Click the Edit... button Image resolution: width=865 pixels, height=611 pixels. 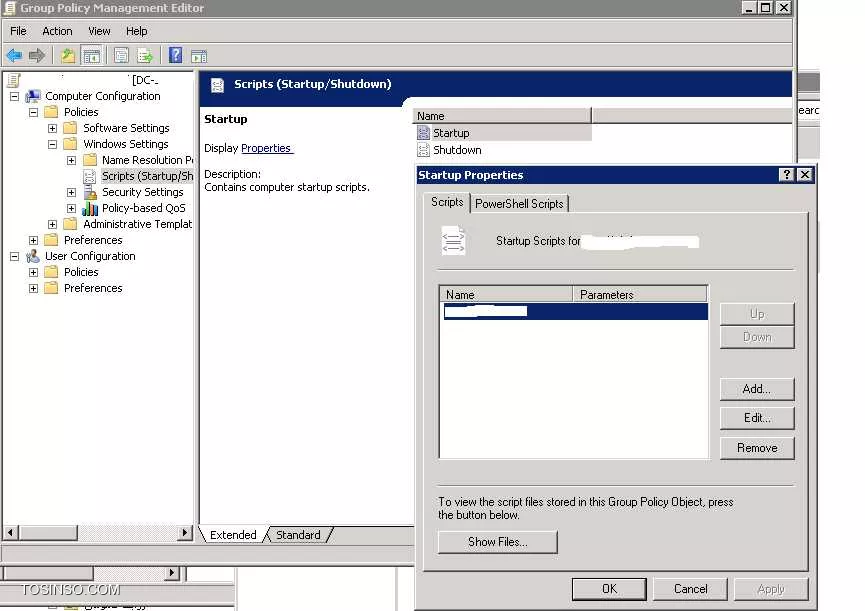[757, 418]
